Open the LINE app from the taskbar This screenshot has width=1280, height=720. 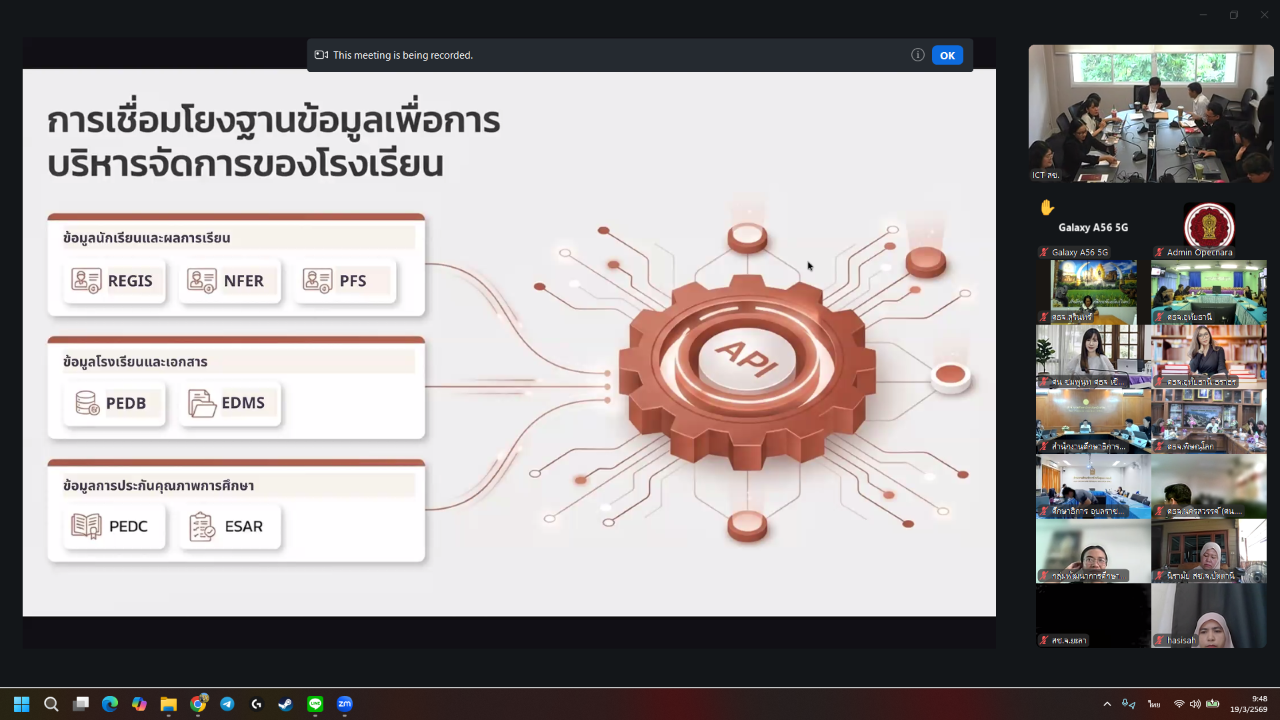pos(315,704)
